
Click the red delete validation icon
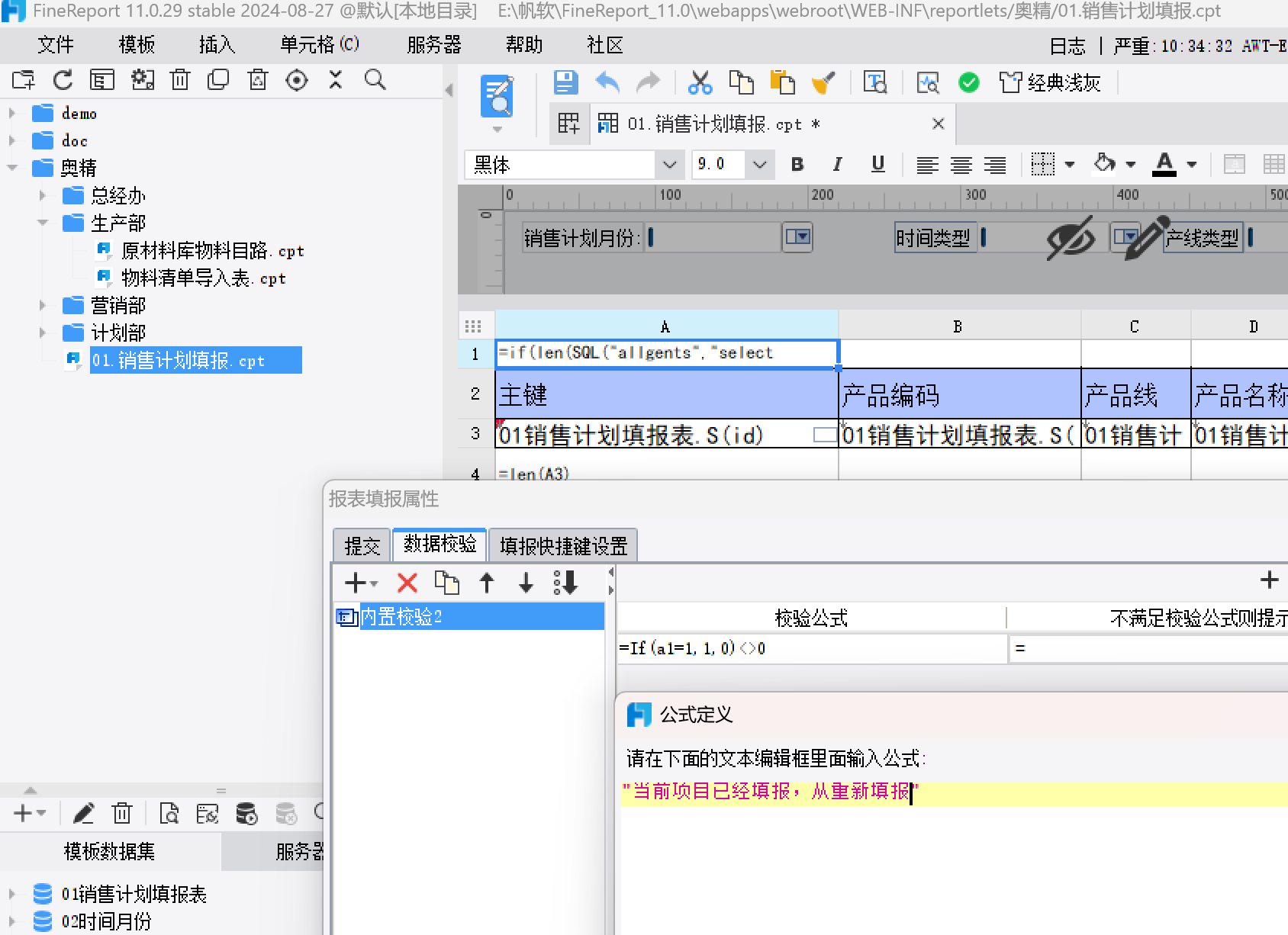[407, 583]
